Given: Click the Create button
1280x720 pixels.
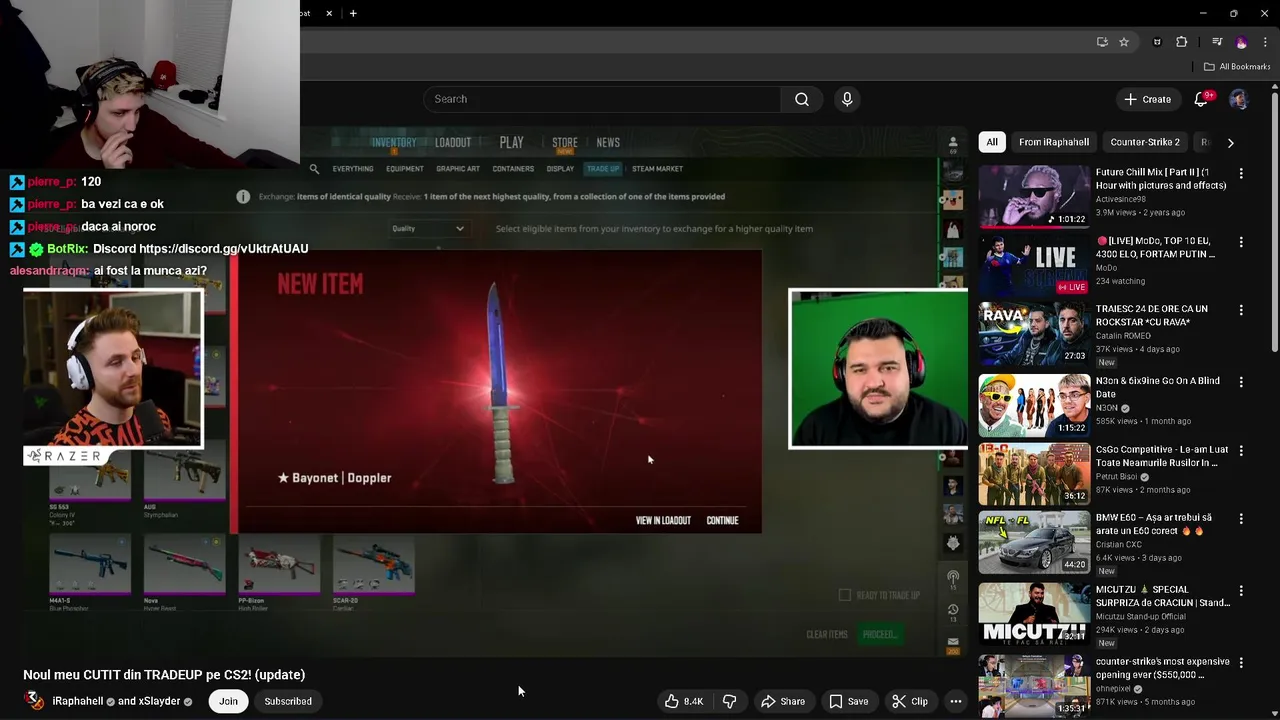Looking at the screenshot, I should tap(1147, 99).
